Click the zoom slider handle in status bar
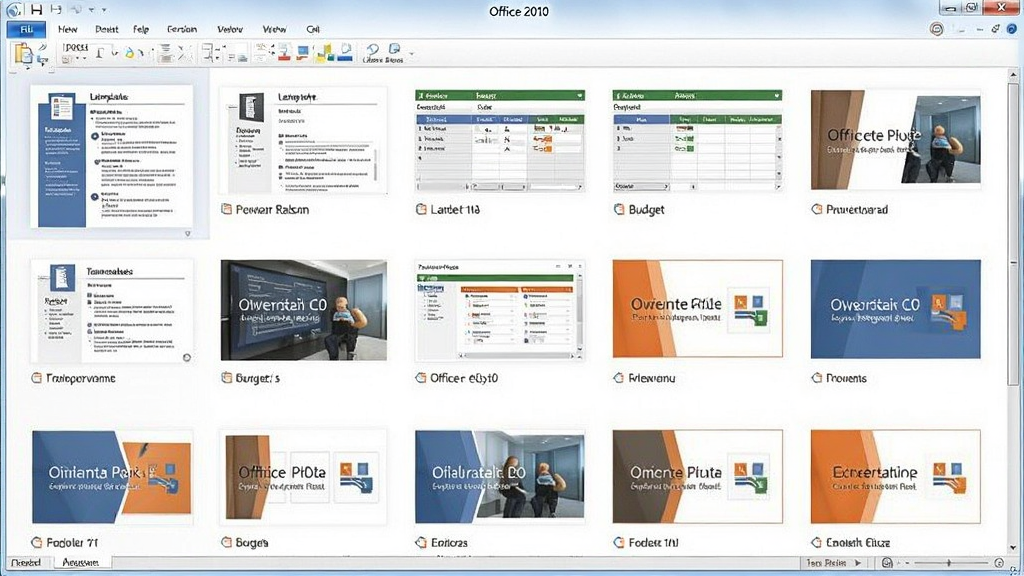Viewport: 1024px width, 576px height. [x=949, y=562]
